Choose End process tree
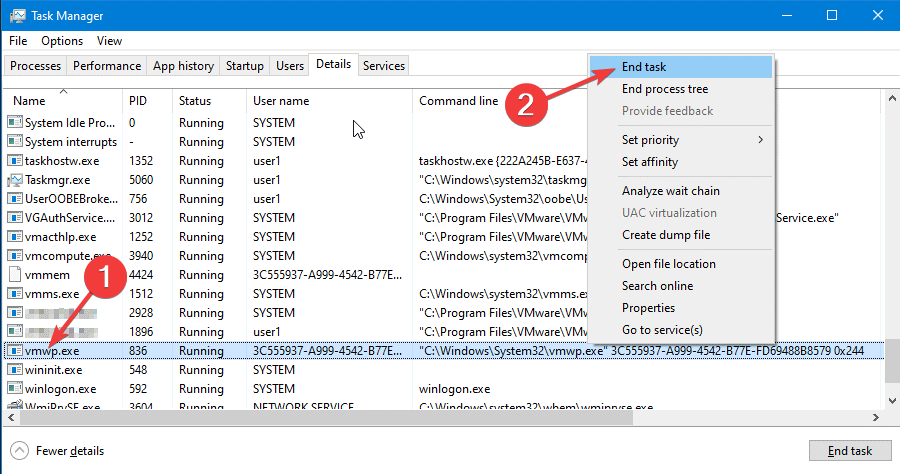Viewport: 900px width, 474px height. 681,89
